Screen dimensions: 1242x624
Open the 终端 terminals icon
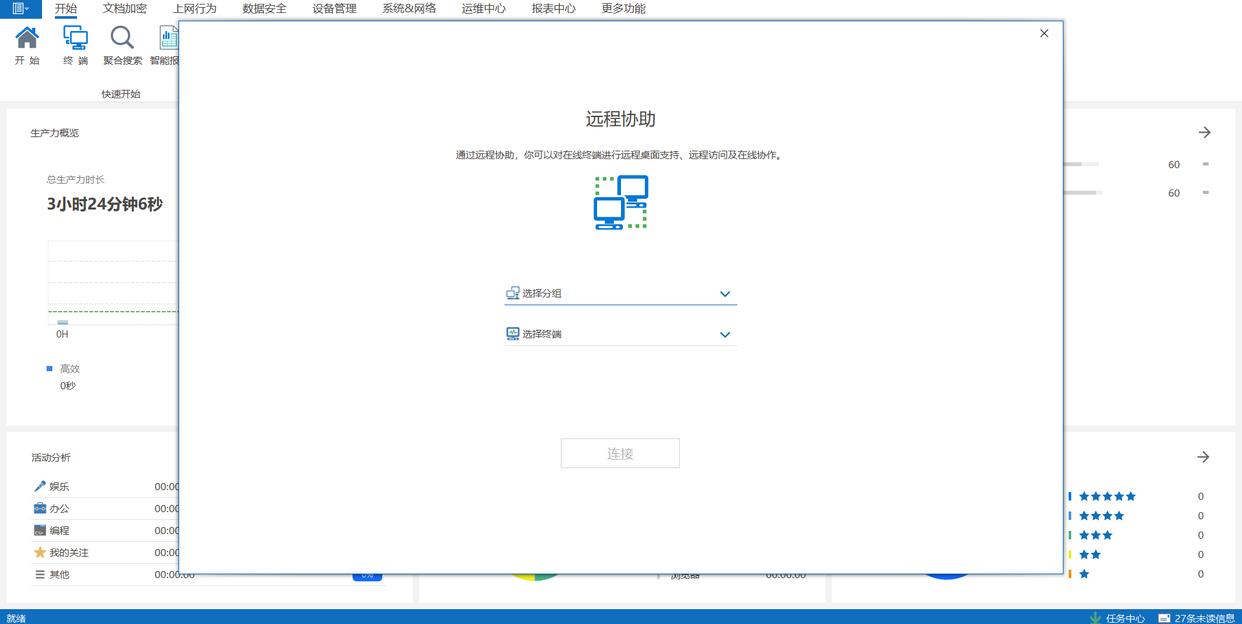point(75,38)
